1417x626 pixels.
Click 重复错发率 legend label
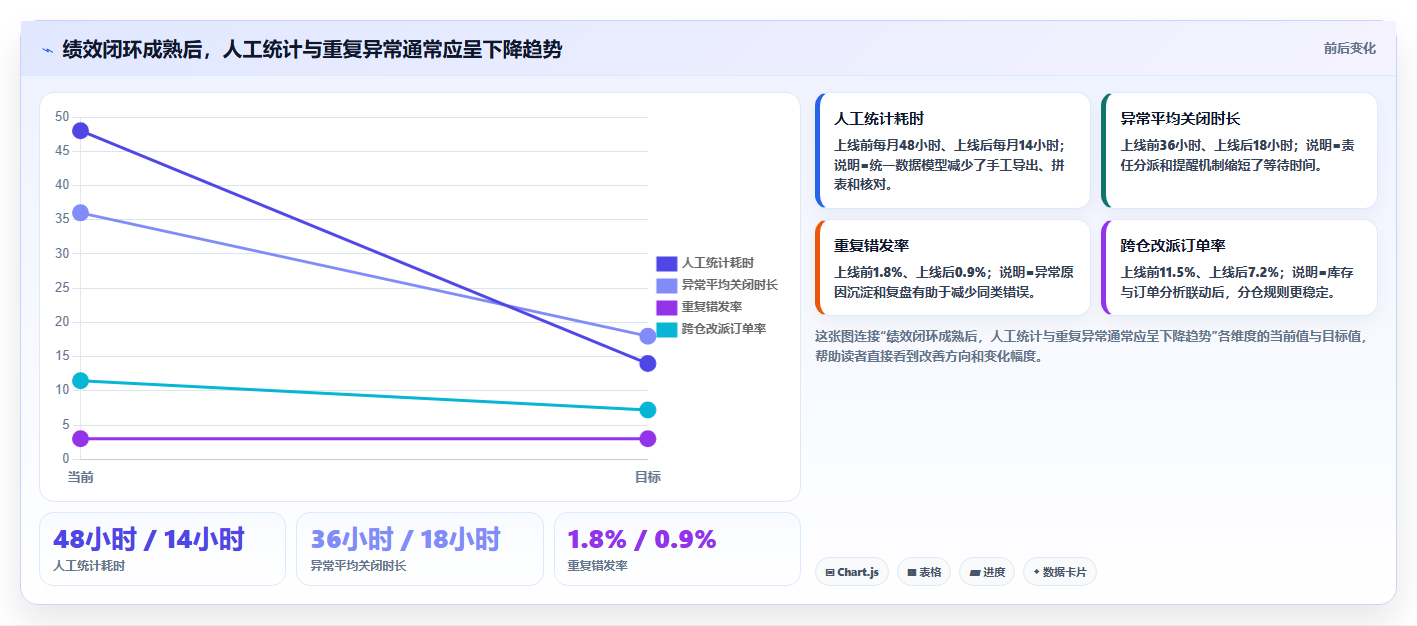click(712, 307)
